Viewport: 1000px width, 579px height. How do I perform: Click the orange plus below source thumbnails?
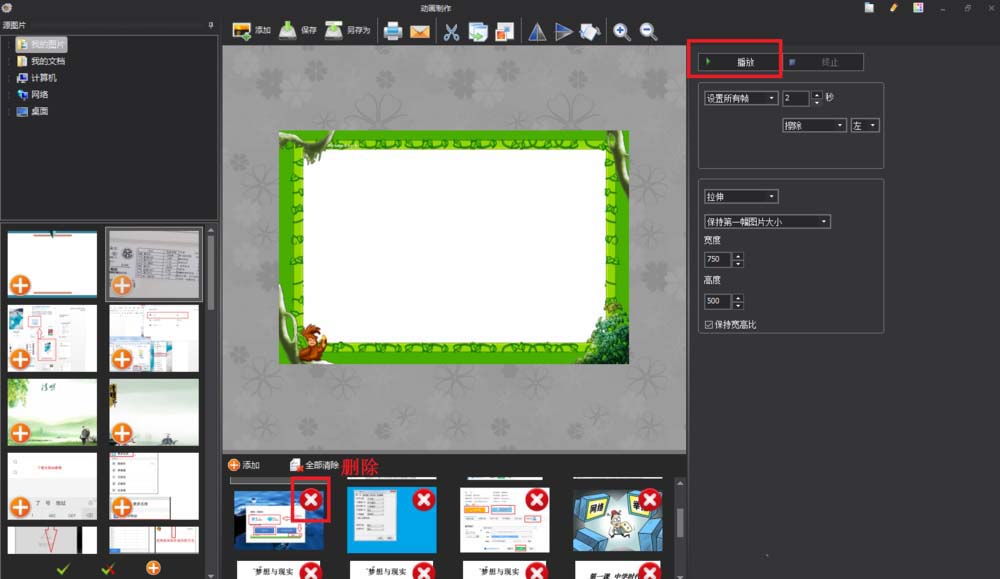pyautogui.click(x=153, y=568)
